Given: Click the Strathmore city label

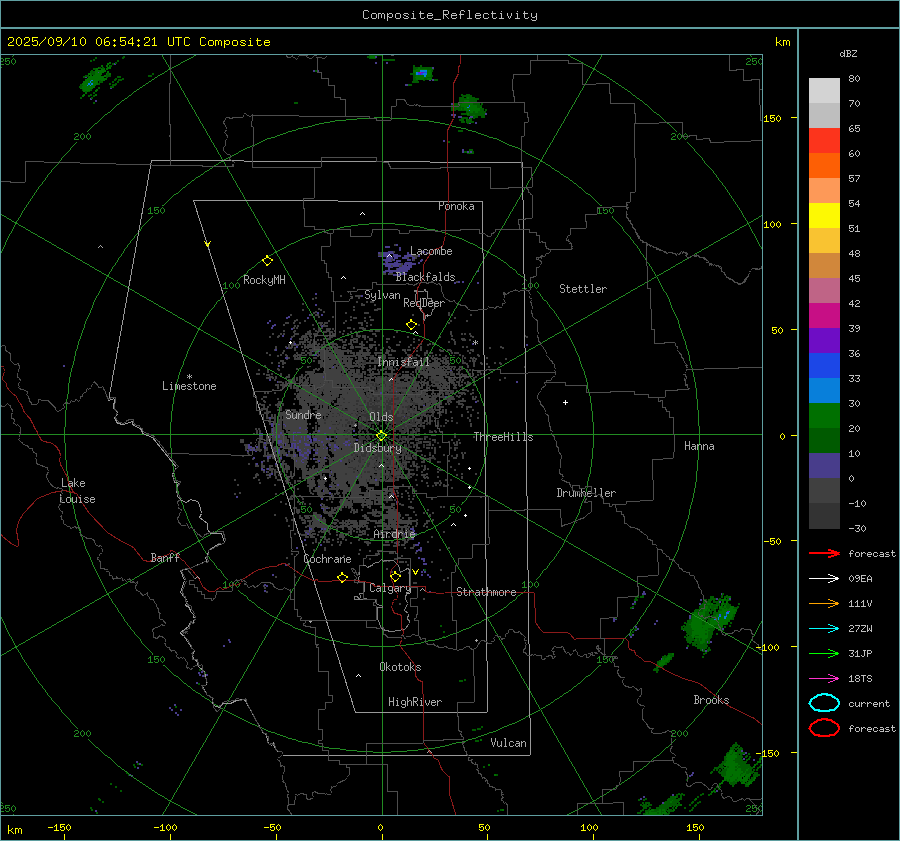Looking at the screenshot, I should click(x=486, y=592).
